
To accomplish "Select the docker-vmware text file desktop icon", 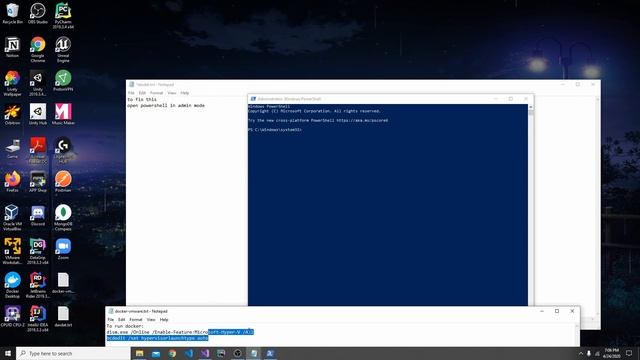I will coord(63,282).
